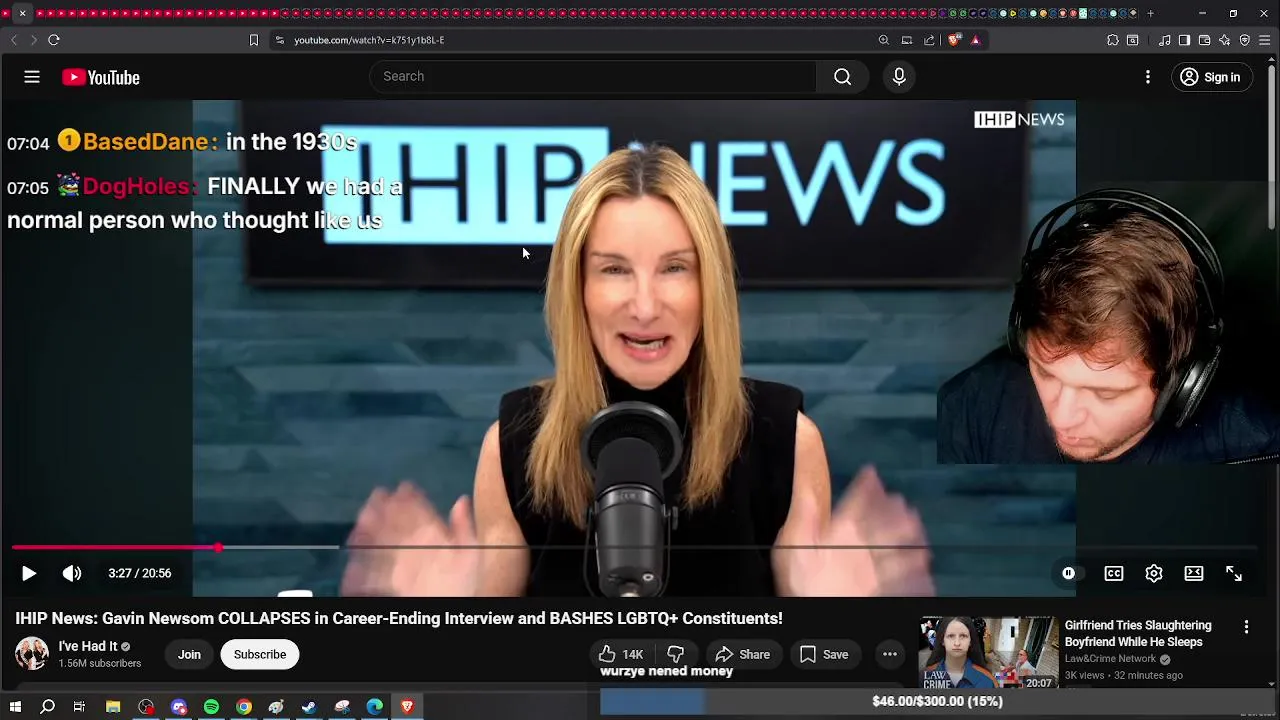Viewport: 1280px width, 720px height.
Task: Reload the page in browser toolbar
Action: click(x=54, y=40)
